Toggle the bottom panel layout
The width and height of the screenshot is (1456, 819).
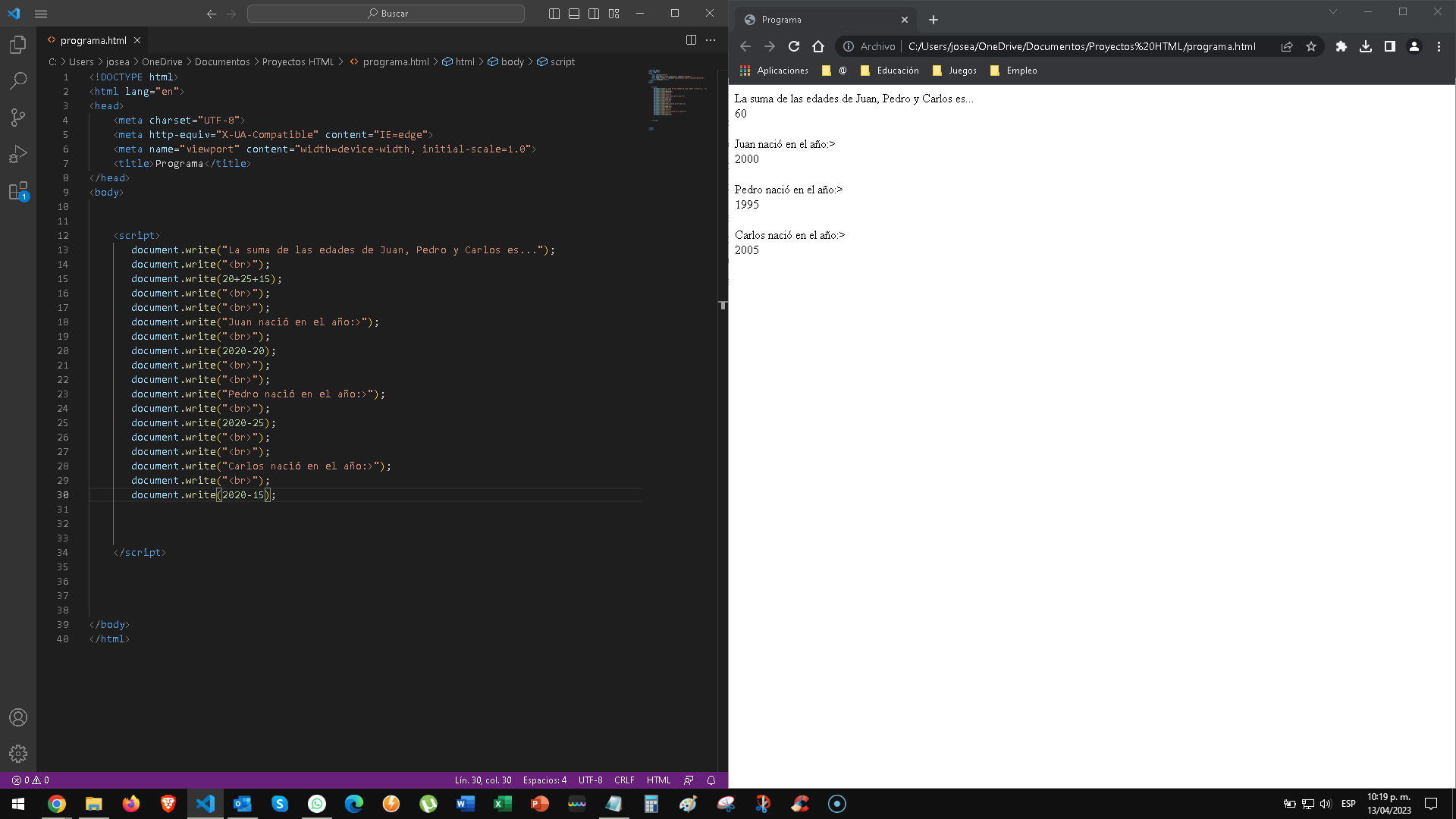click(574, 14)
